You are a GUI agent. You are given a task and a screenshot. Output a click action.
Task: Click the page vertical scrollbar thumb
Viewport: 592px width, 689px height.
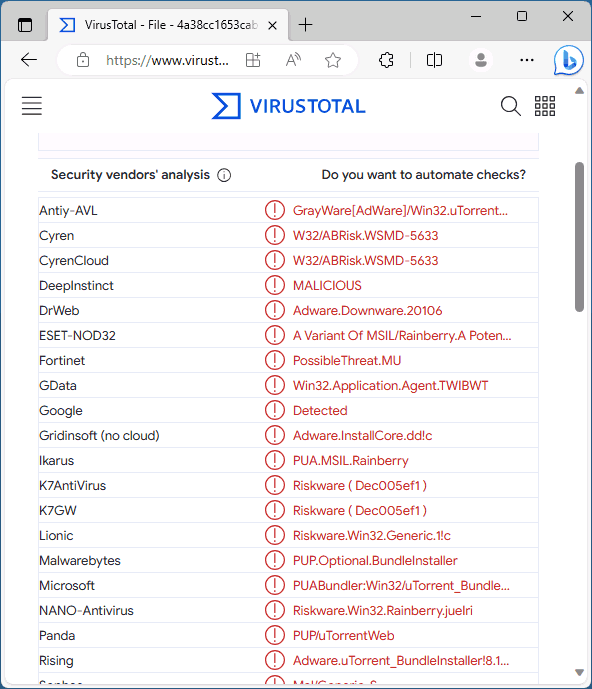[579, 237]
